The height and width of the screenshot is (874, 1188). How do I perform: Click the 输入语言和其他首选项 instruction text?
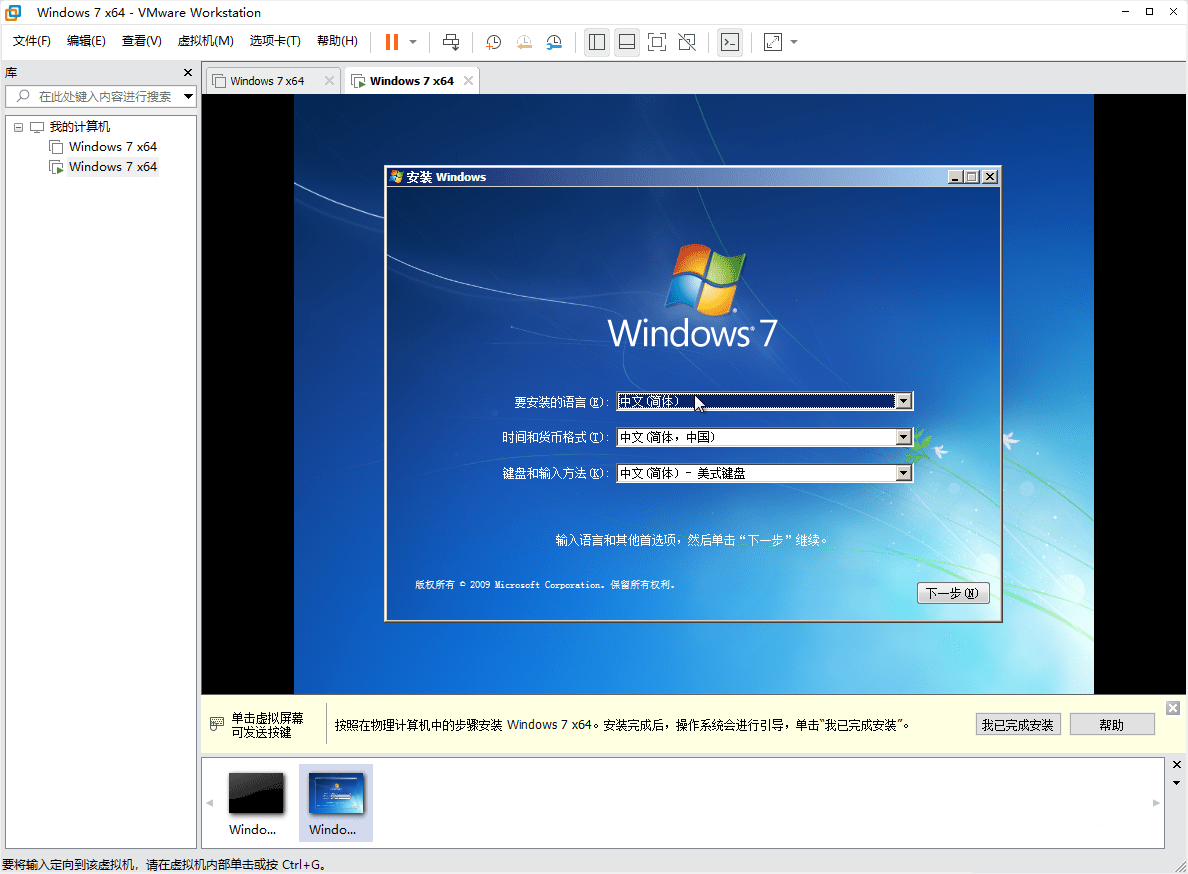(691, 540)
